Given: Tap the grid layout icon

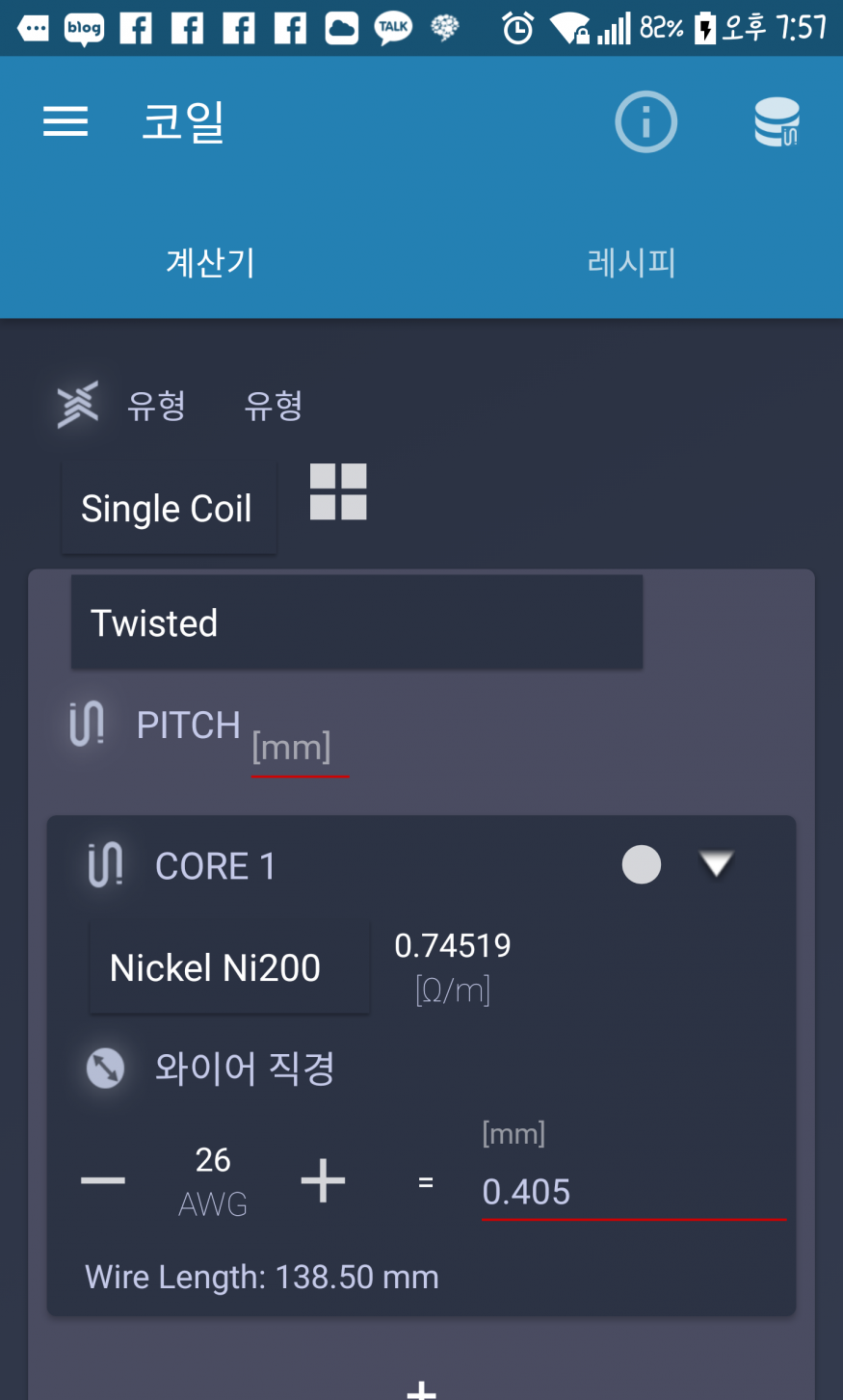Looking at the screenshot, I should pos(338,491).
